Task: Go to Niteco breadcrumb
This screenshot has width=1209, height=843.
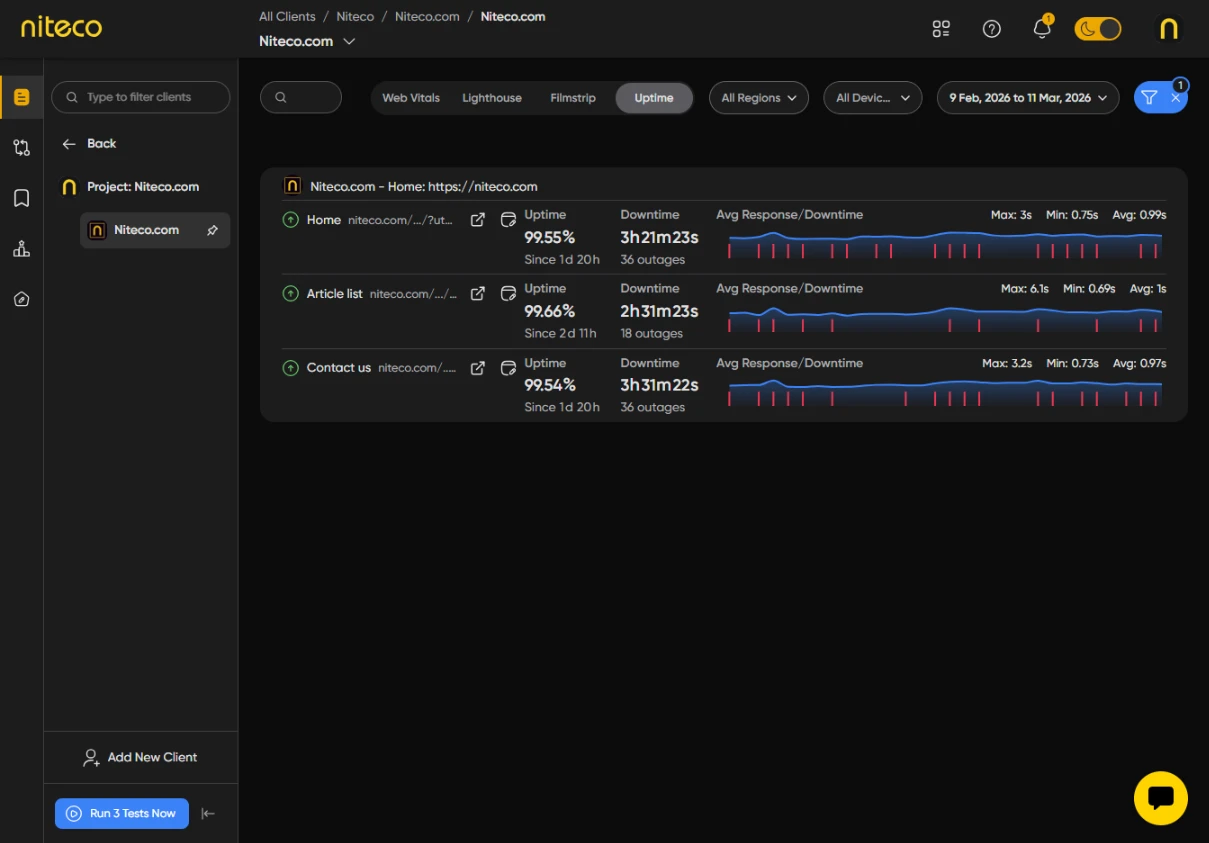Action: click(355, 17)
